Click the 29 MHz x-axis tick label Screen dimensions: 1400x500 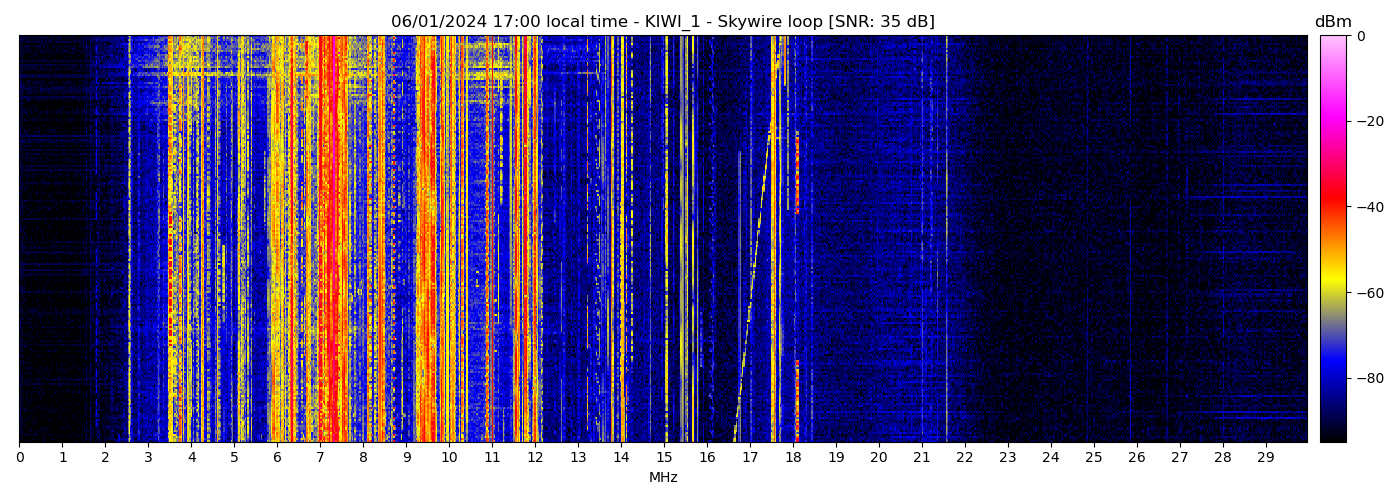[1265, 458]
